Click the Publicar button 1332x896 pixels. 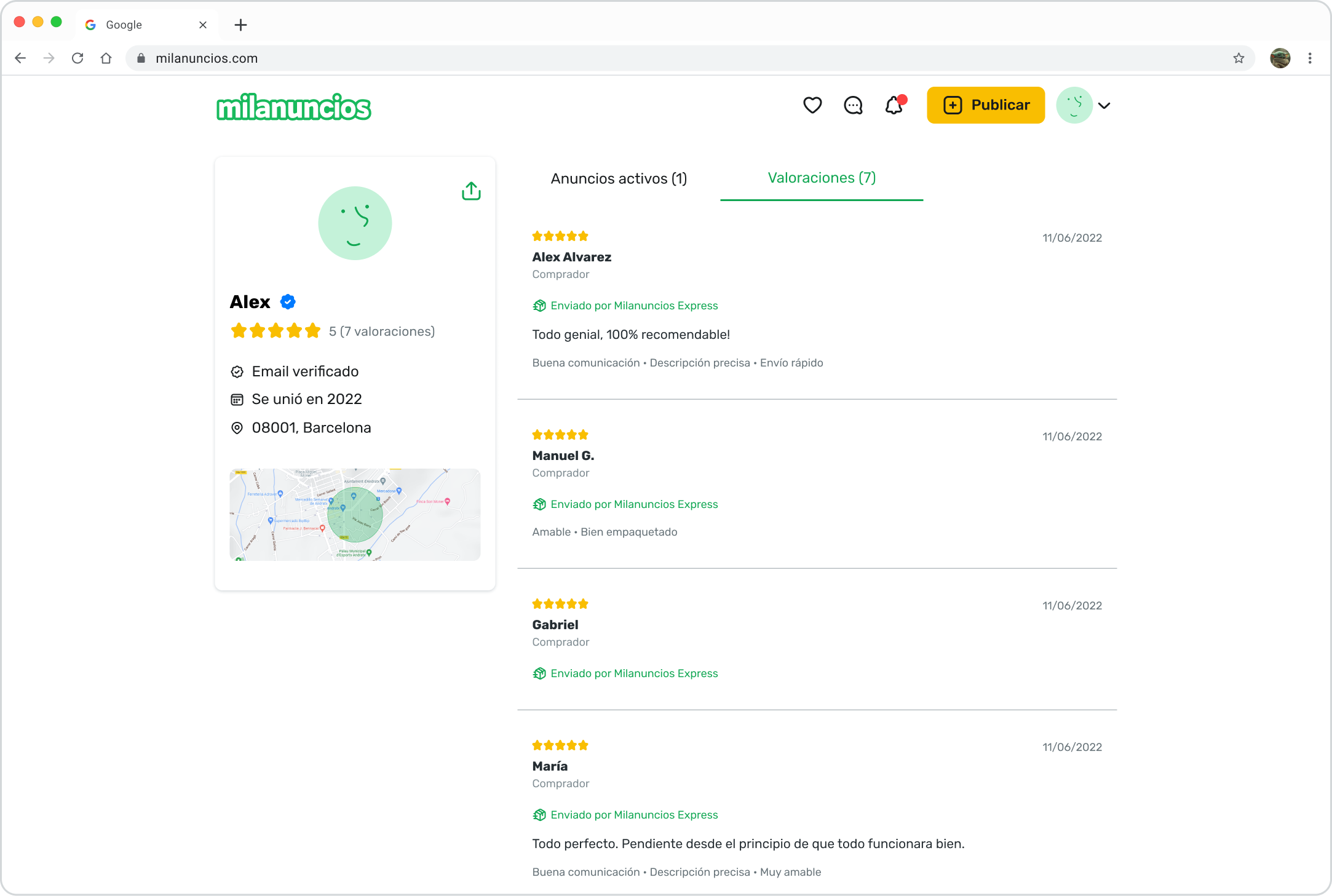tap(986, 105)
